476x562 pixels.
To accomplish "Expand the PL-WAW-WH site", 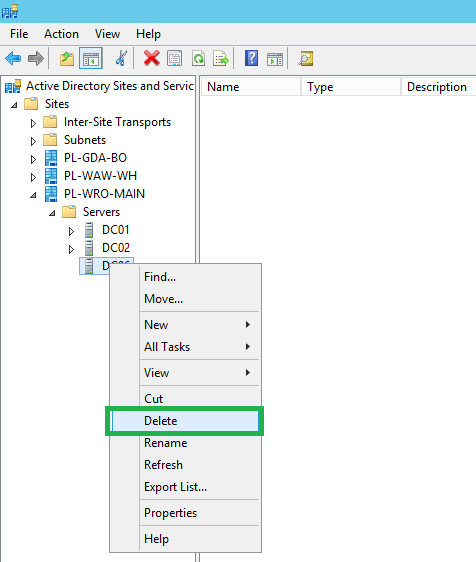I will pos(33,177).
